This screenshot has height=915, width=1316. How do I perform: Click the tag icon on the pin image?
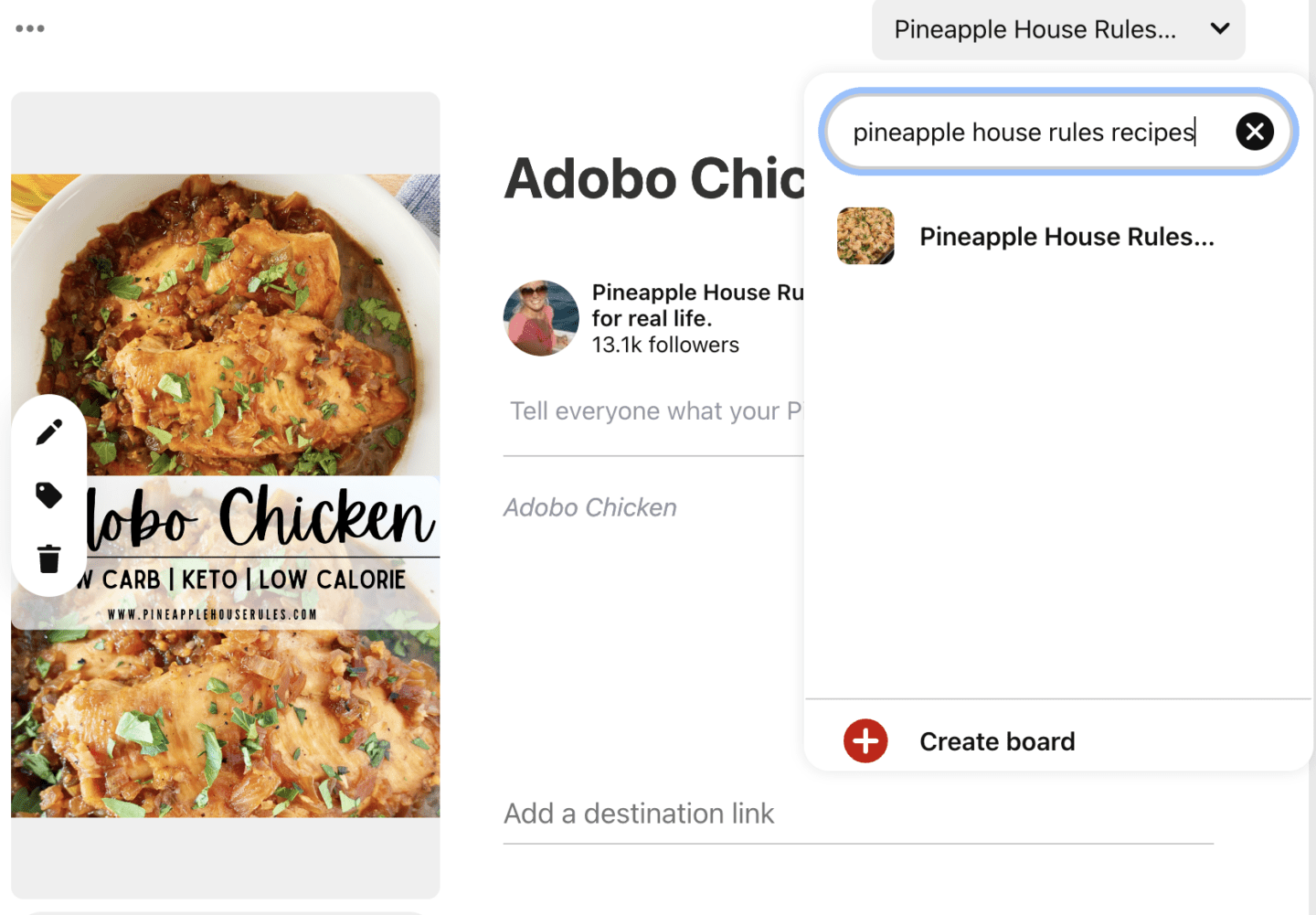click(x=48, y=495)
